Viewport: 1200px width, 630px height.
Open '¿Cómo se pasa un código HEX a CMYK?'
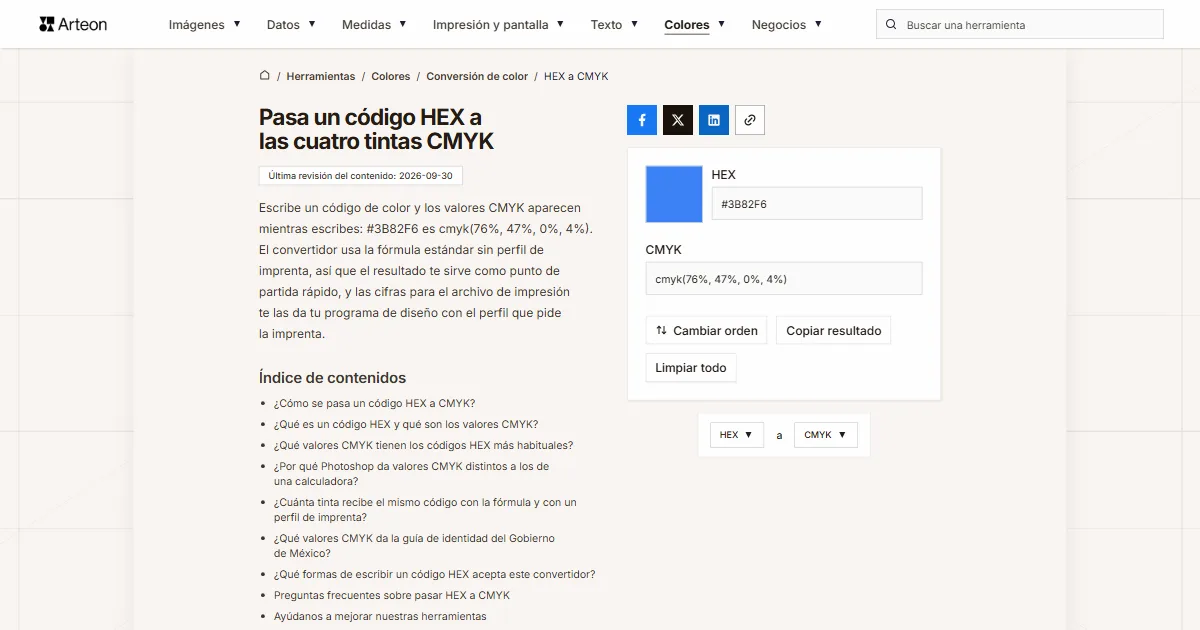click(374, 403)
